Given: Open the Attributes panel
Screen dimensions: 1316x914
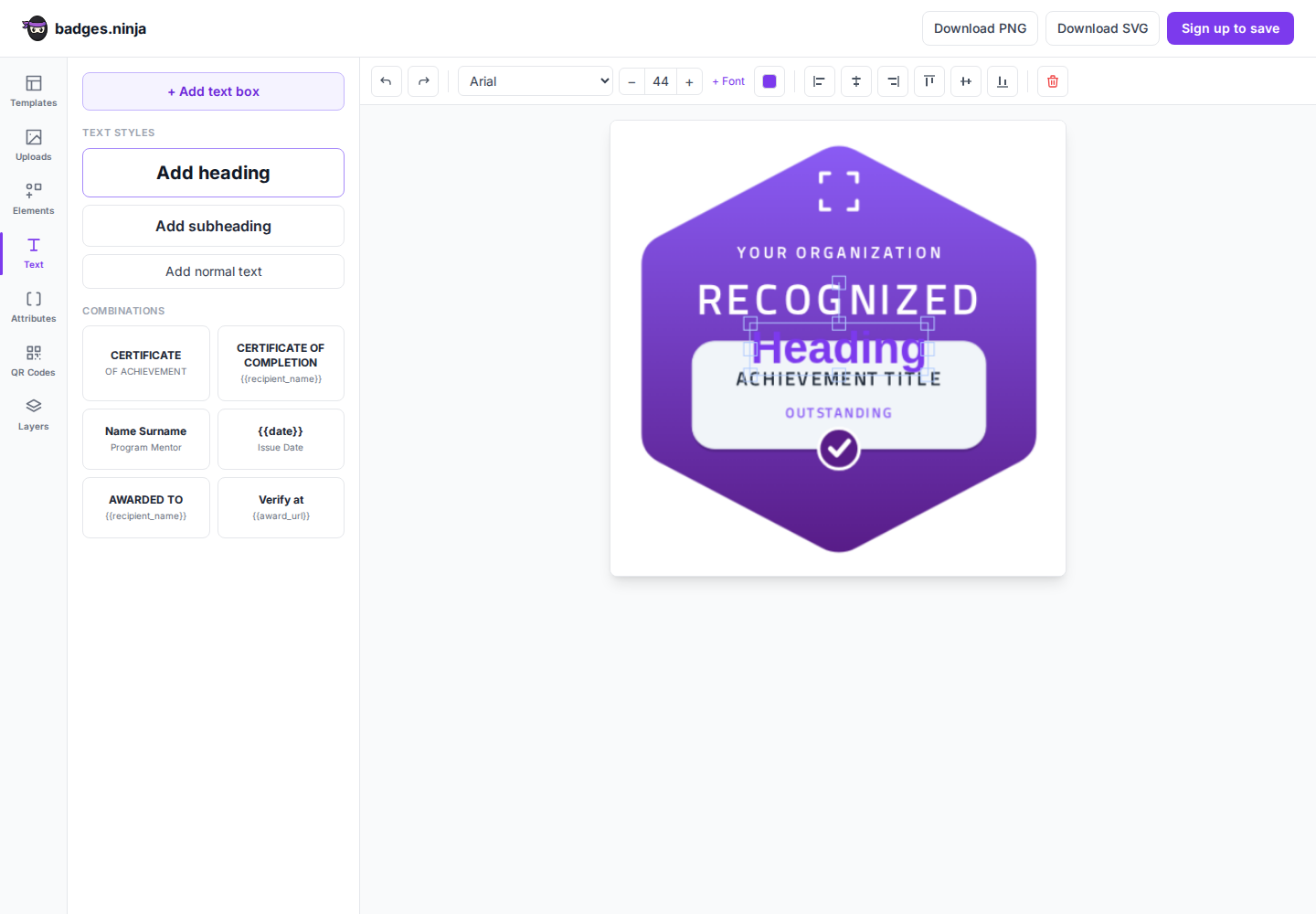Looking at the screenshot, I should (x=34, y=307).
